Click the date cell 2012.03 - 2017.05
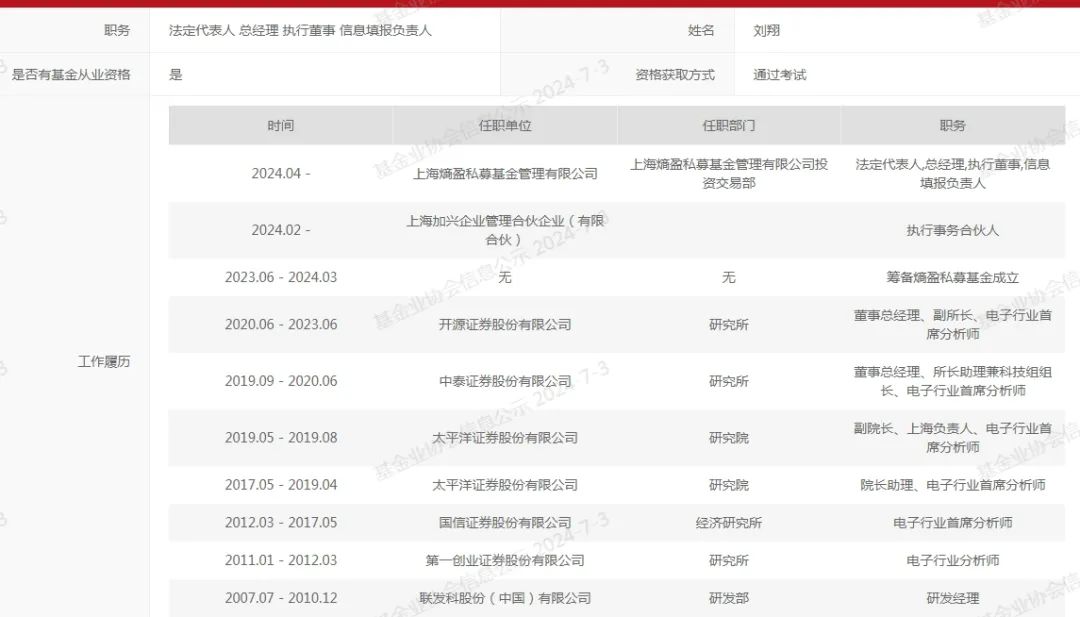 [281, 523]
